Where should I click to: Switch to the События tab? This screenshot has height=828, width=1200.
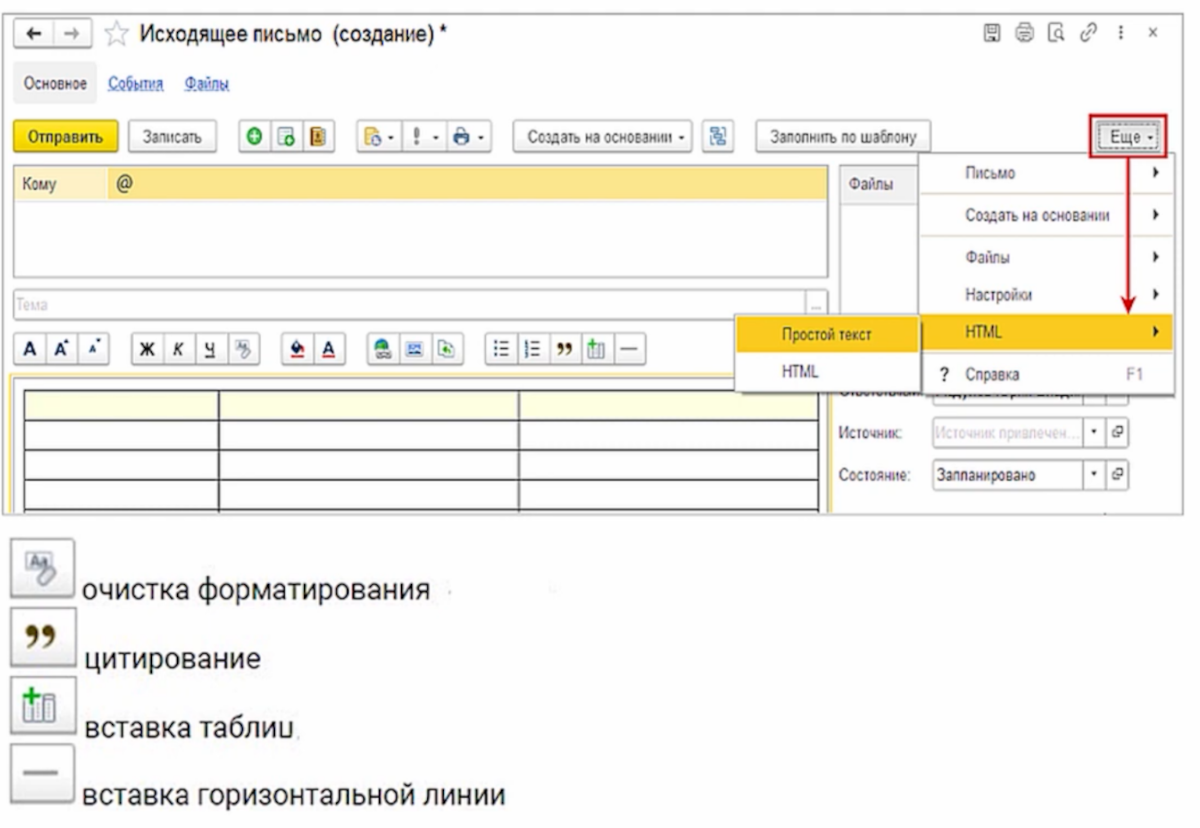click(x=135, y=83)
